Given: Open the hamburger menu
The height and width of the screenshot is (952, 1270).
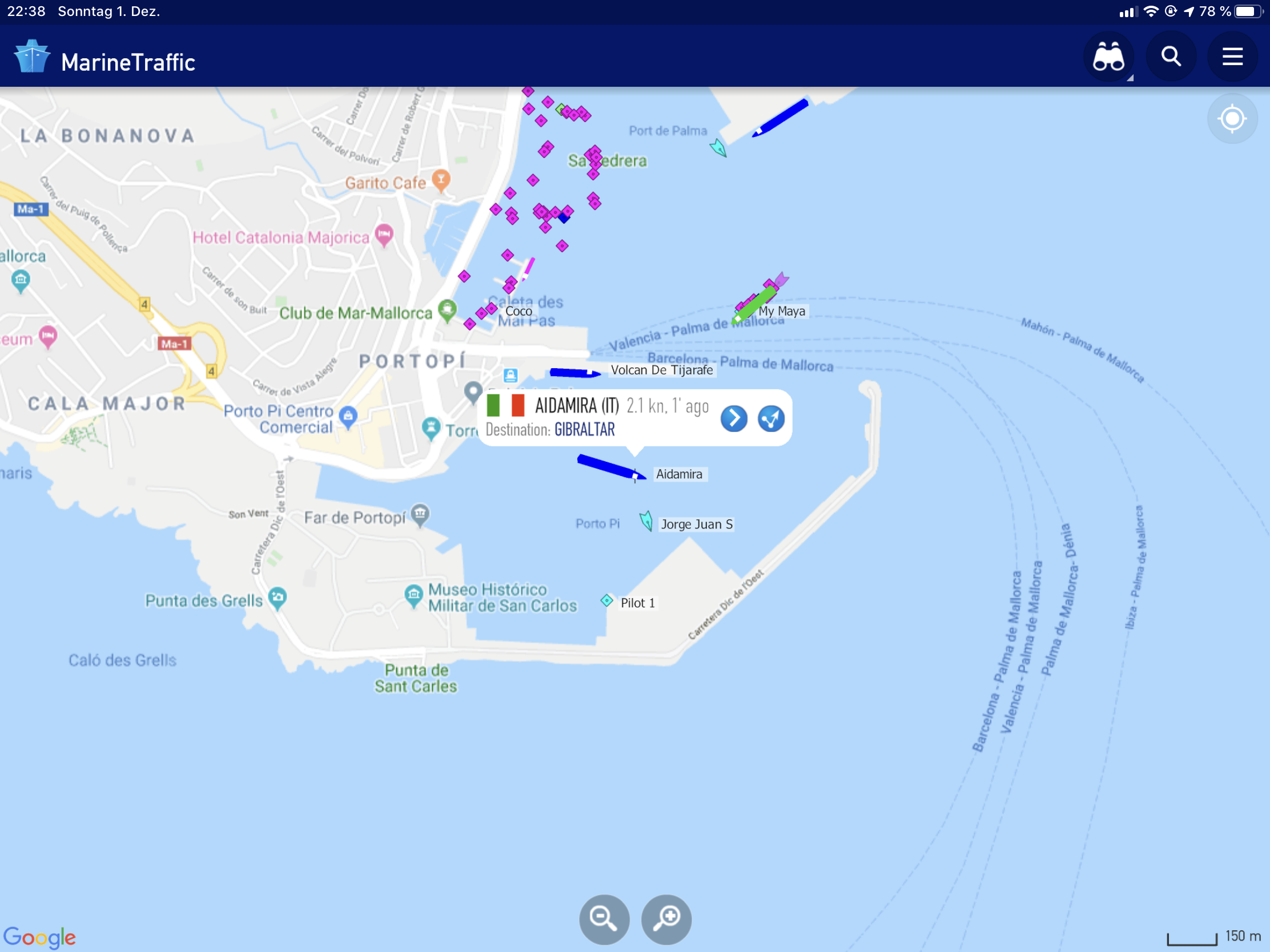Looking at the screenshot, I should coord(1232,58).
